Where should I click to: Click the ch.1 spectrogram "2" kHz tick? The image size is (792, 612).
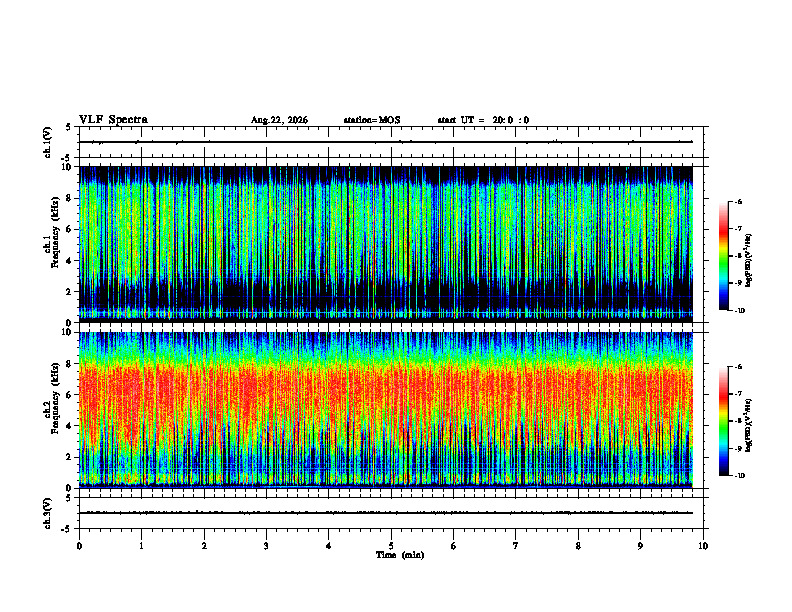[70, 292]
